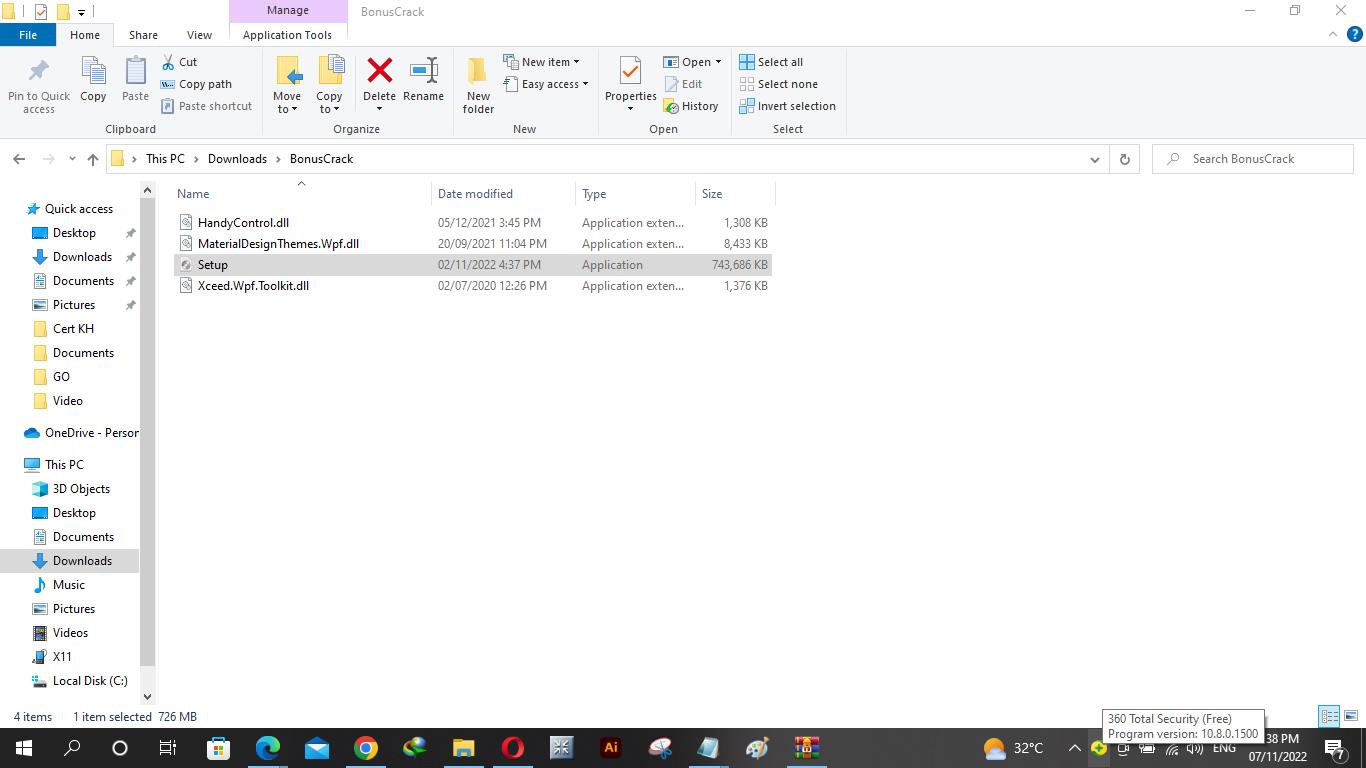Open Google Chrome from the taskbar
The image size is (1366, 768).
(x=366, y=748)
